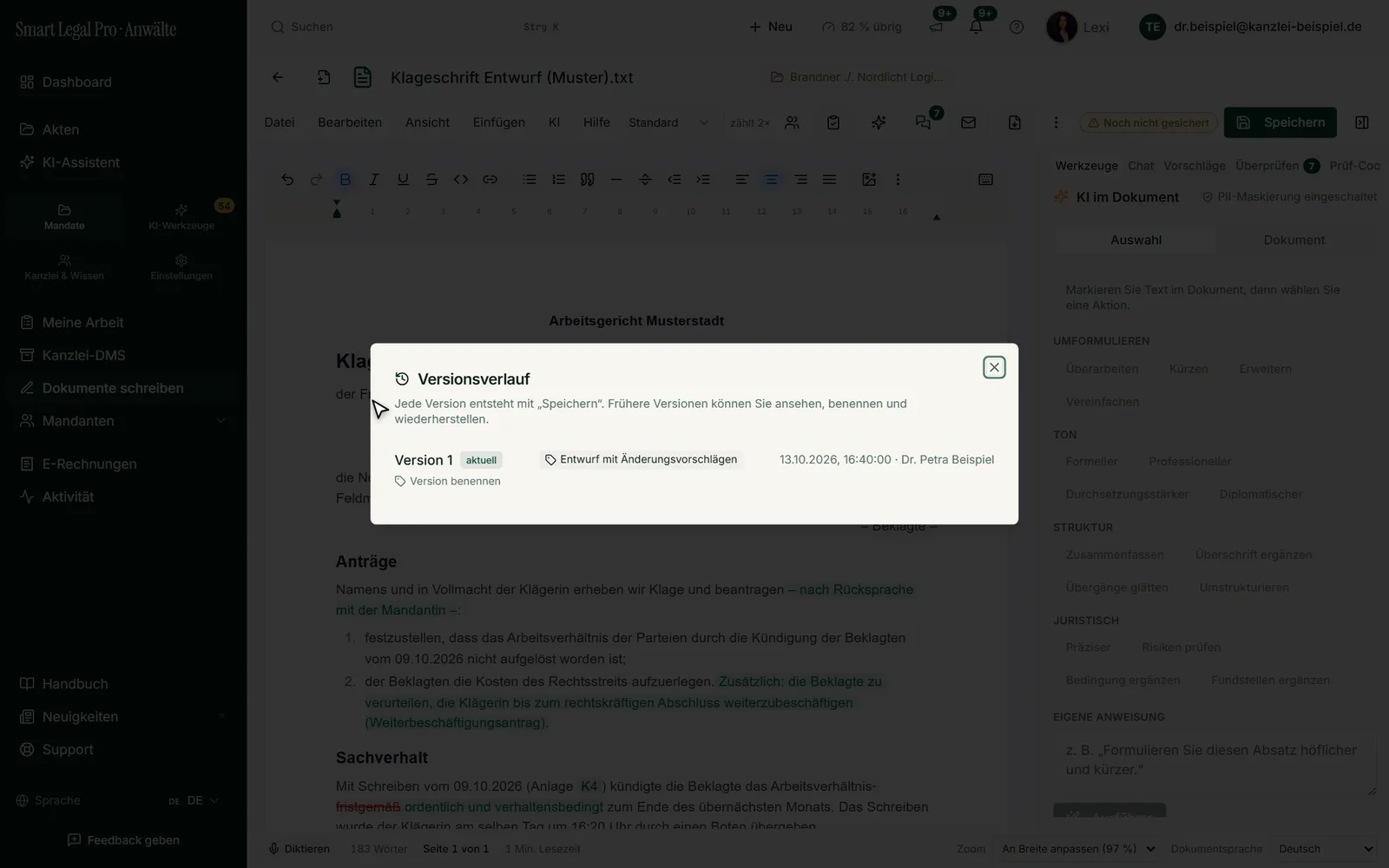This screenshot has width=1389, height=868.
Task: Click the redo icon in the editor toolbar
Action: coord(316,180)
